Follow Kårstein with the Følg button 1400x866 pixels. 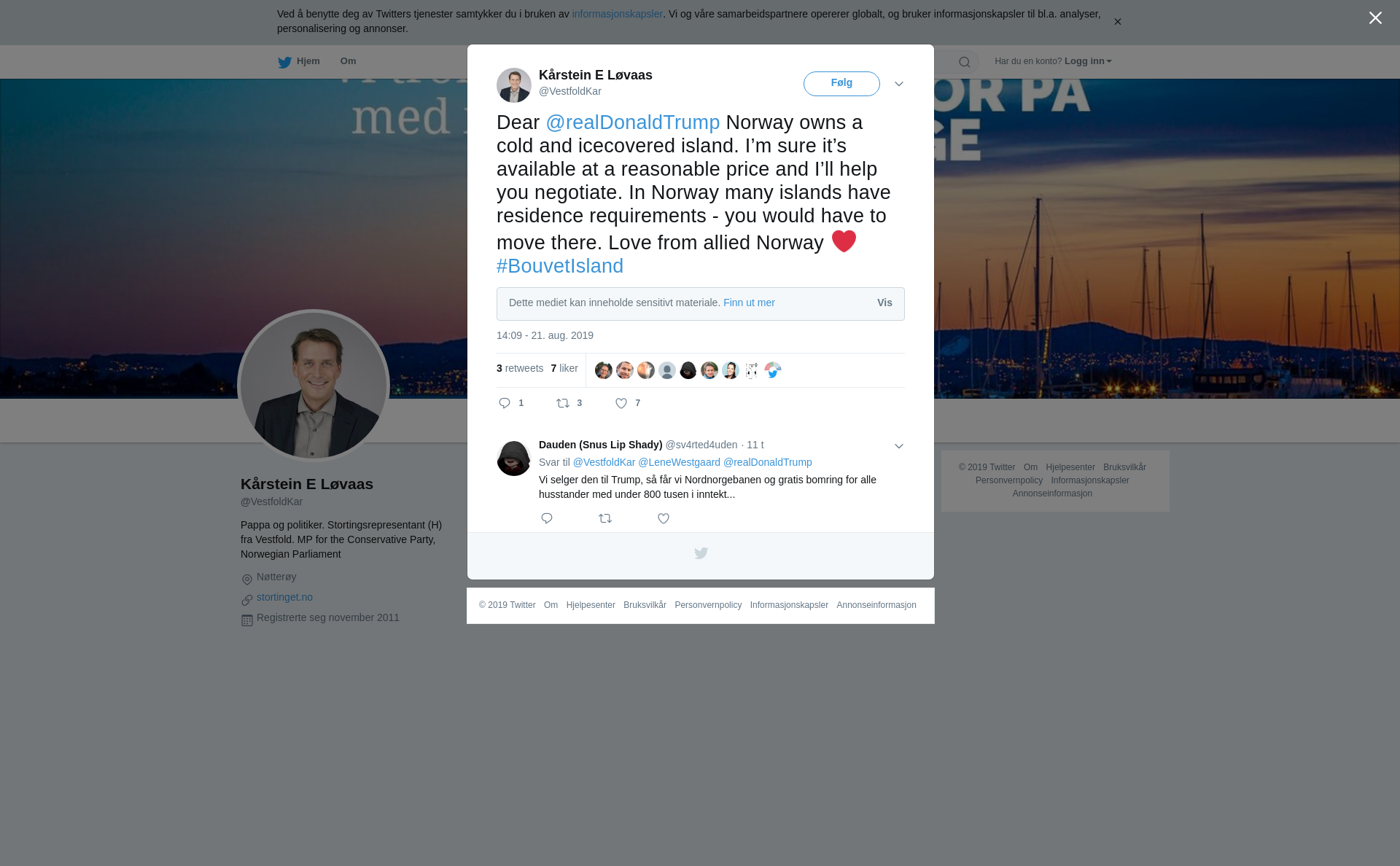click(841, 84)
